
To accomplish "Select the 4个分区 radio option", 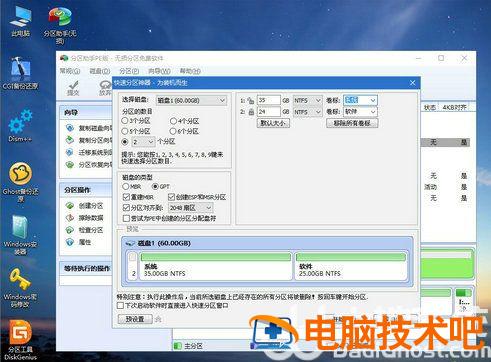I will (x=173, y=121).
